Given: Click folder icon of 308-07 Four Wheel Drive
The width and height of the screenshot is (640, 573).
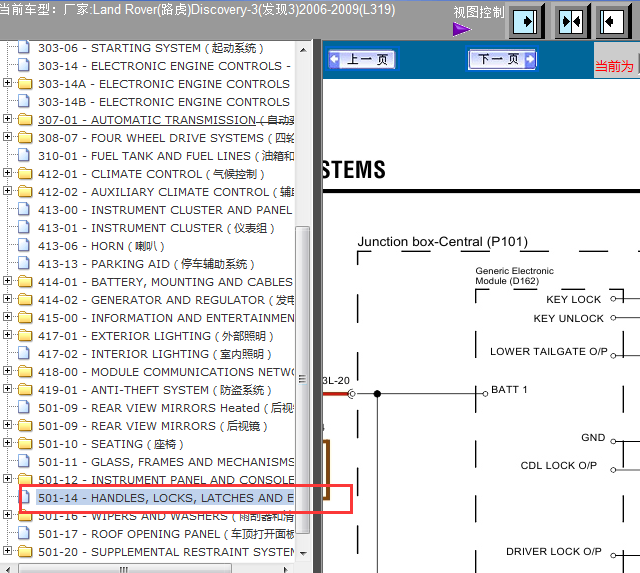Looking at the screenshot, I should point(25,138).
